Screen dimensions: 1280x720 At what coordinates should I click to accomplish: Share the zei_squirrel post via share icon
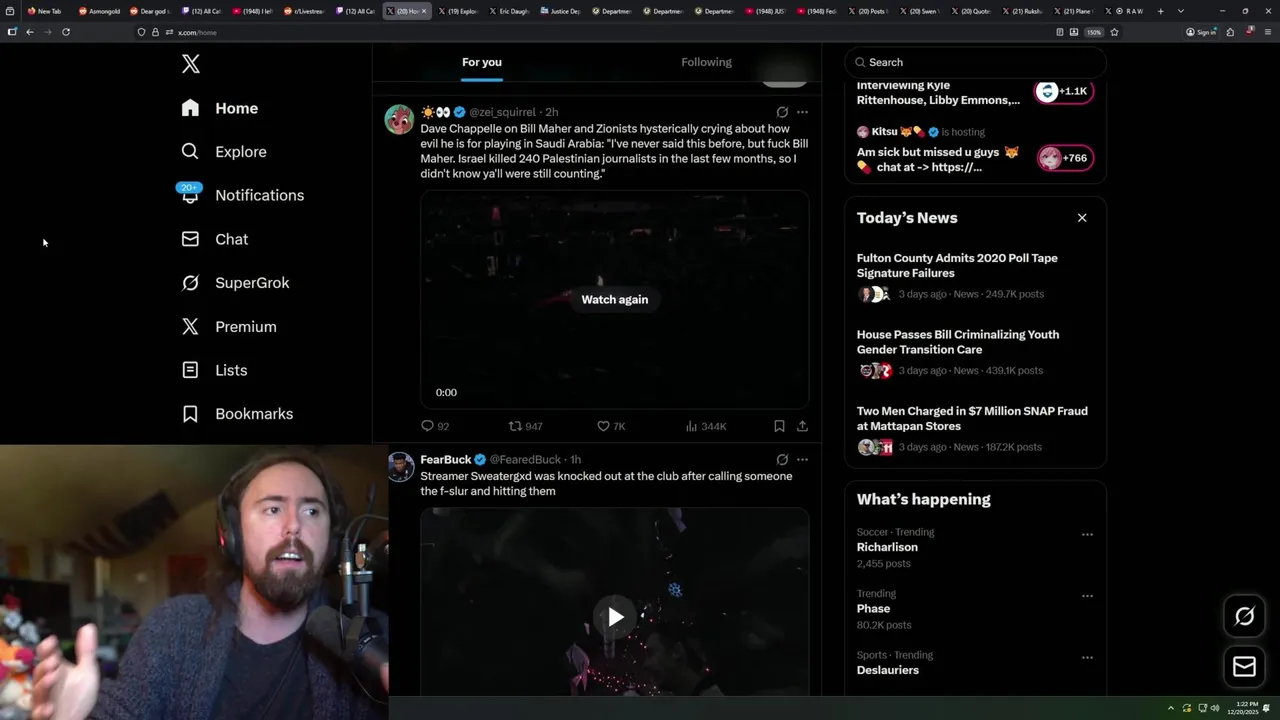pos(802,426)
